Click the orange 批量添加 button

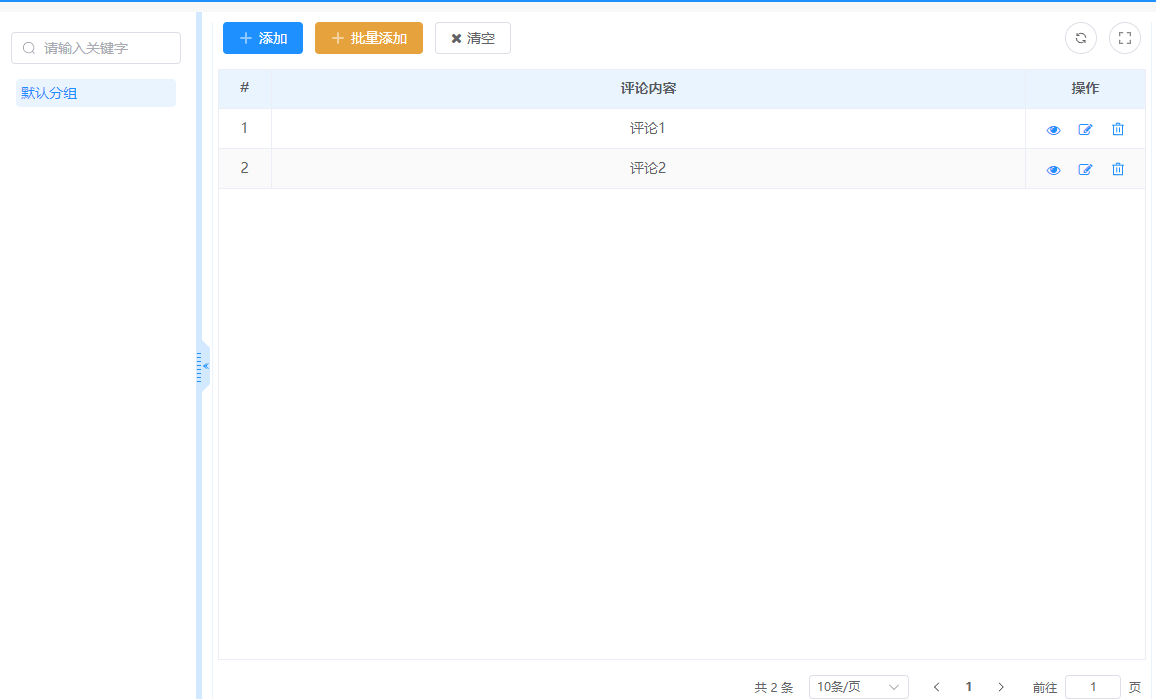pos(369,38)
